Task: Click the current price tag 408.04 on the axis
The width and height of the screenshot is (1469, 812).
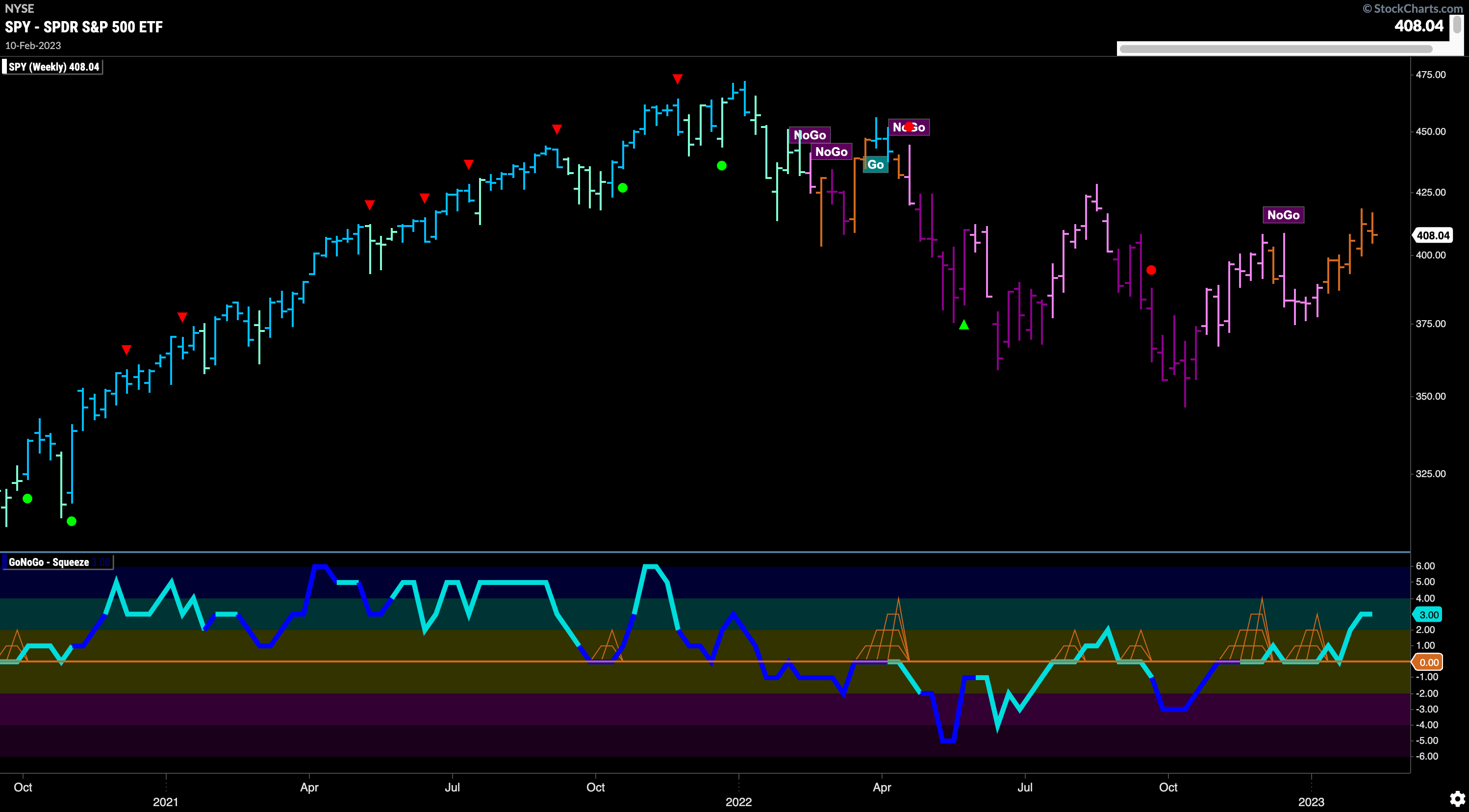Action: coord(1433,235)
